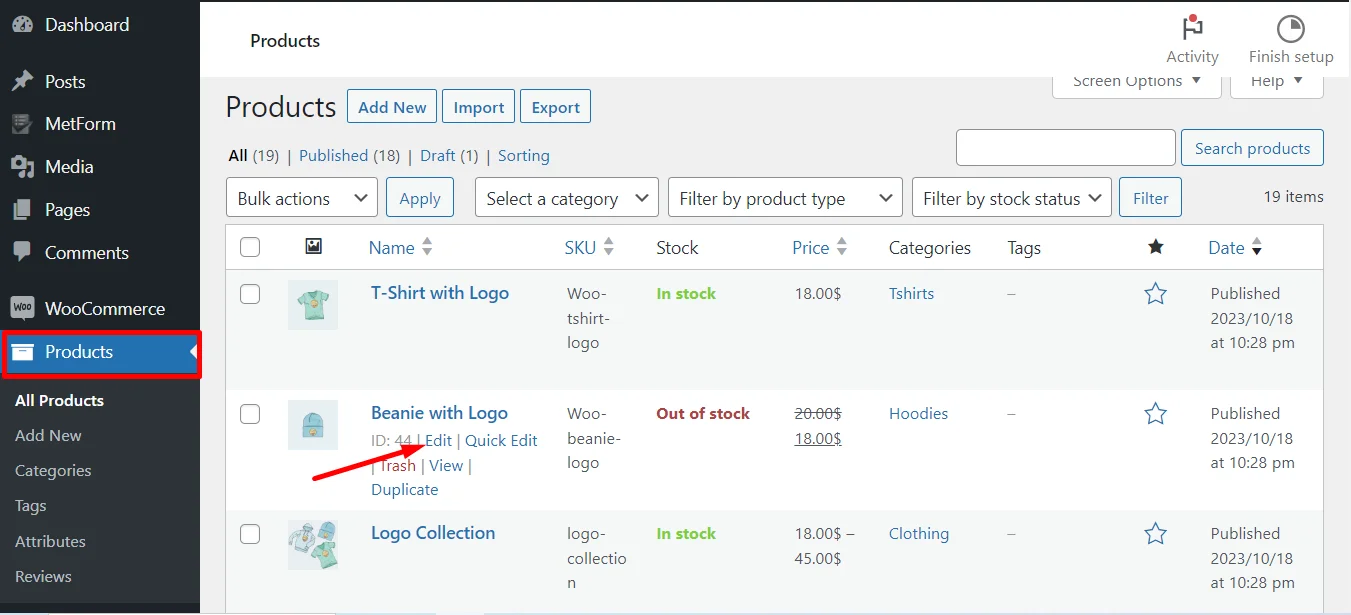Tick the select-all products checkbox
The image size is (1351, 615).
[250, 247]
